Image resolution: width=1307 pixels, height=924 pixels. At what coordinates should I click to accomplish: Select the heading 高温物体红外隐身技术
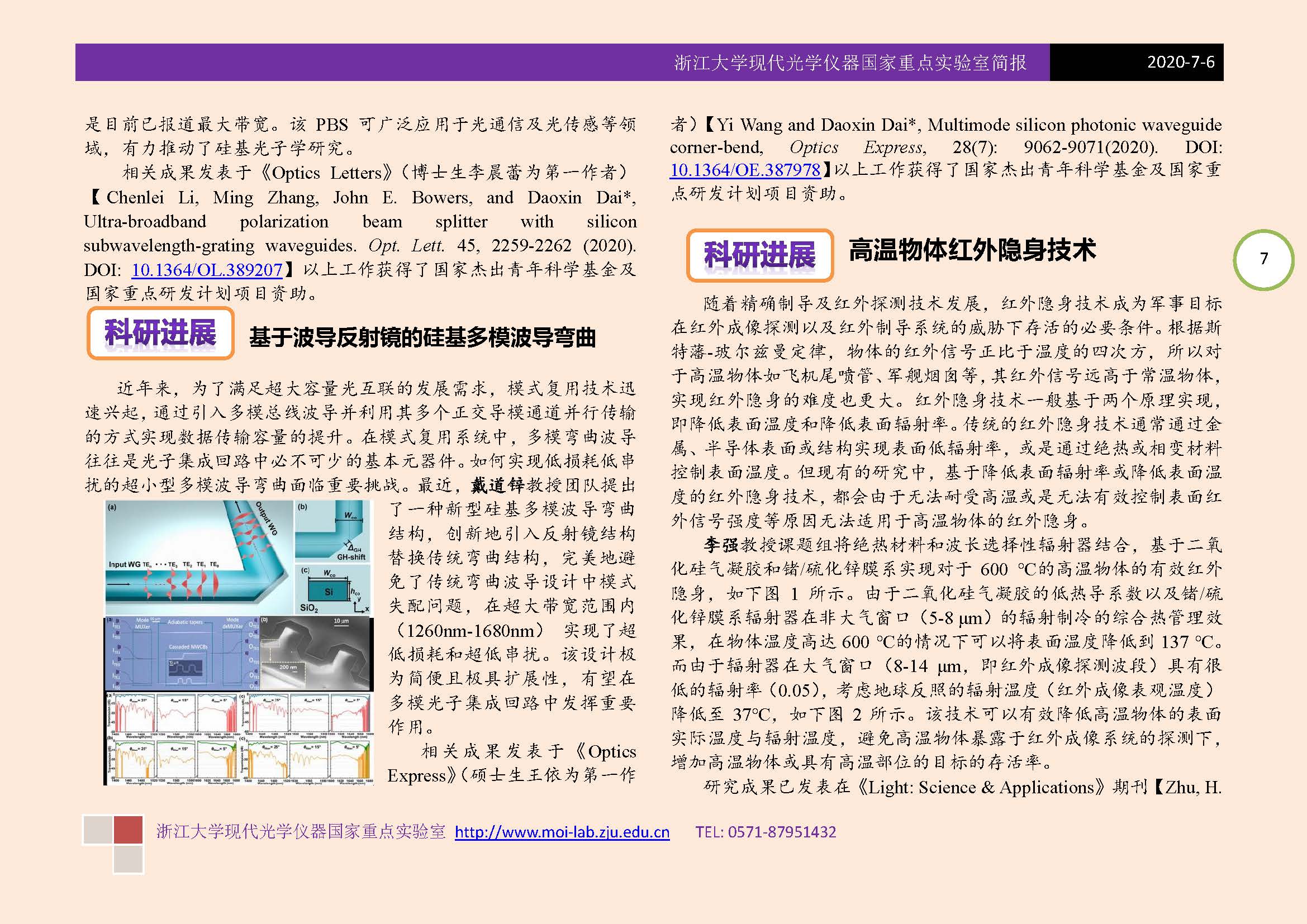tap(972, 250)
